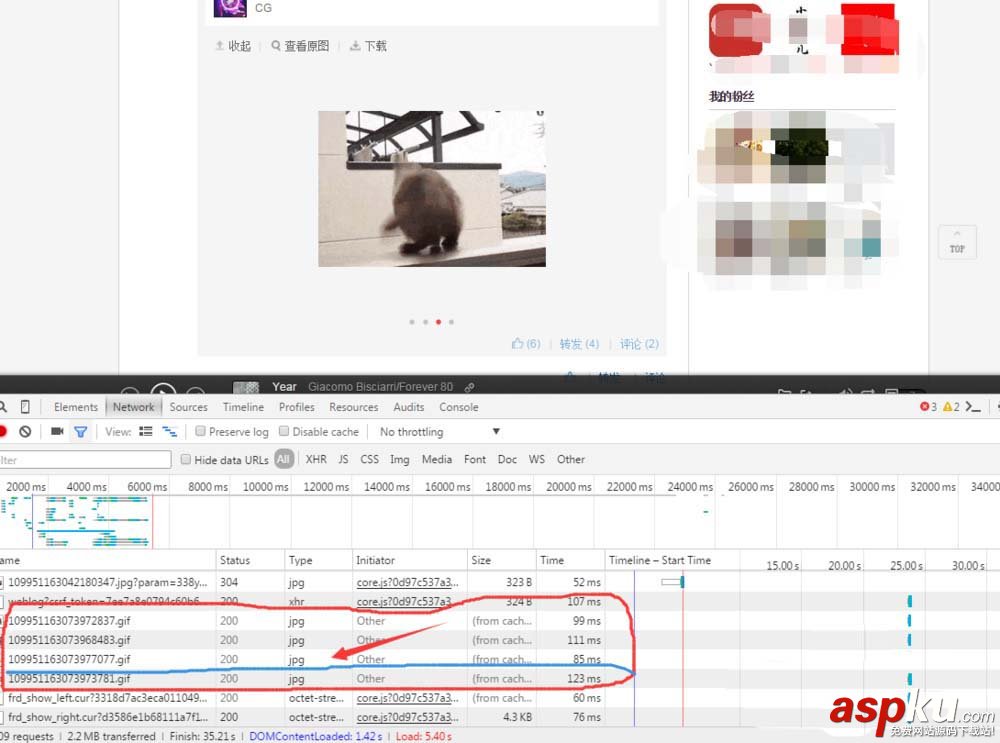Open device toolbar mode icon
This screenshot has height=743, width=1000.
[25, 406]
